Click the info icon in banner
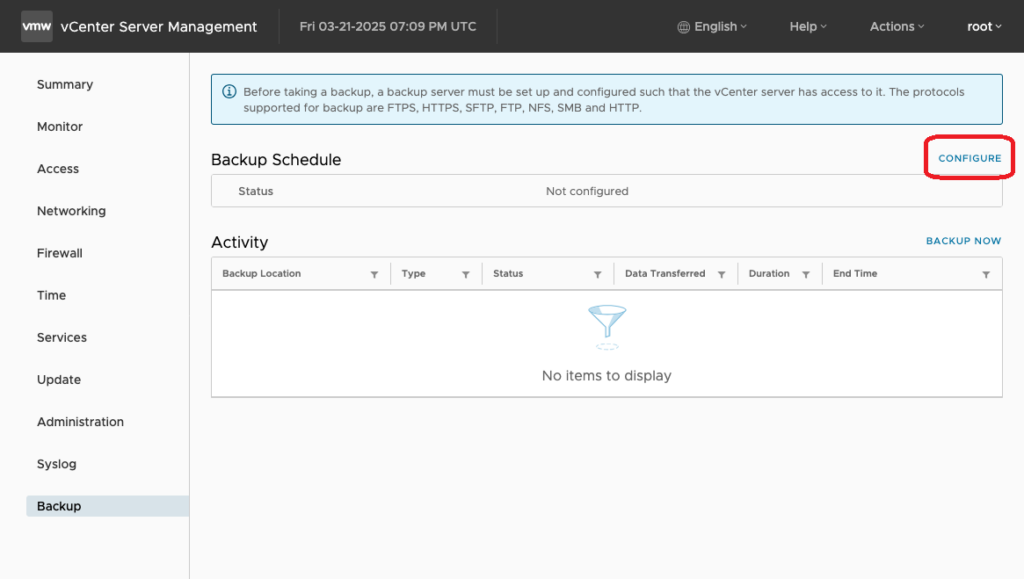 [x=228, y=92]
